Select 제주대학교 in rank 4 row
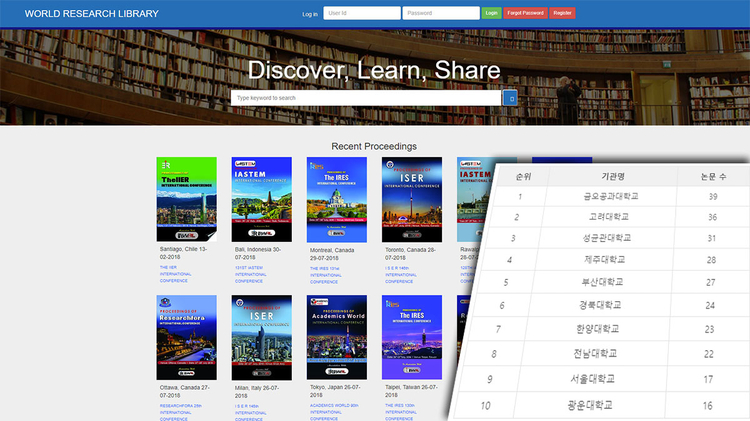 [605, 259]
